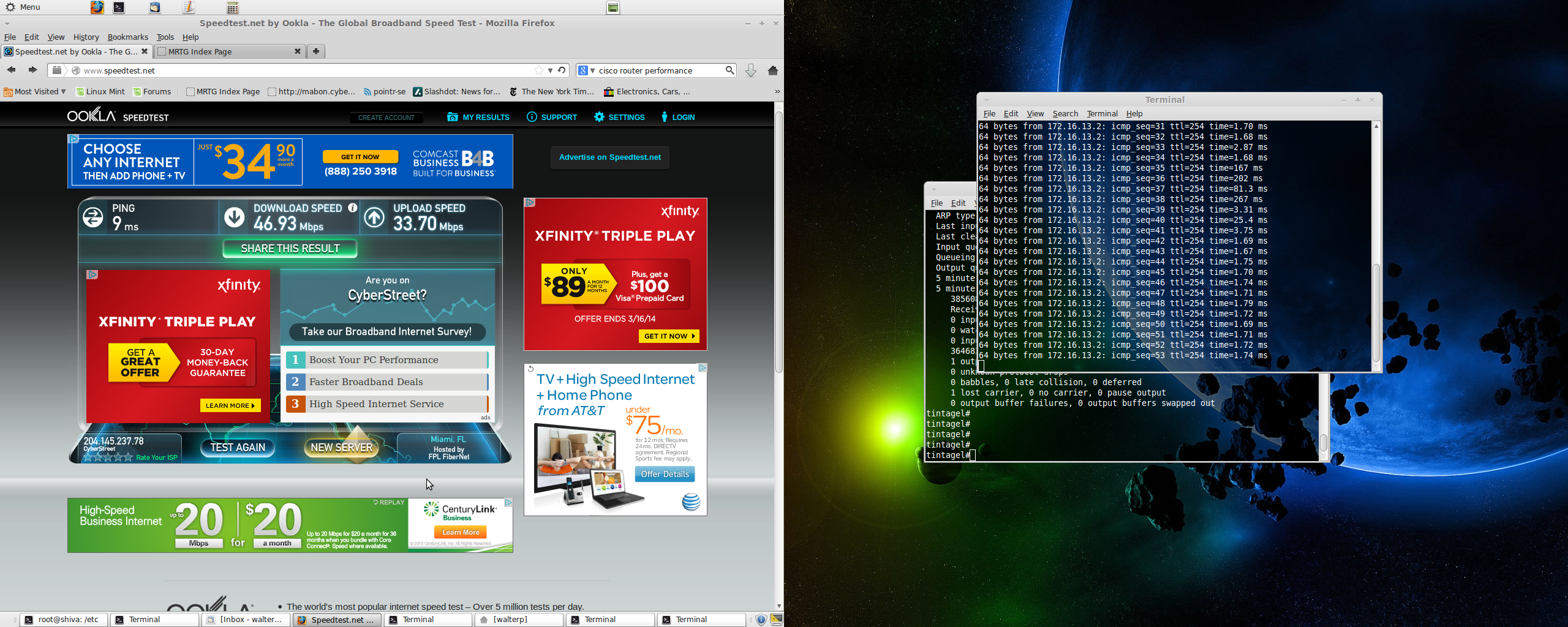
Task: Click download speed info icon
Action: (353, 208)
